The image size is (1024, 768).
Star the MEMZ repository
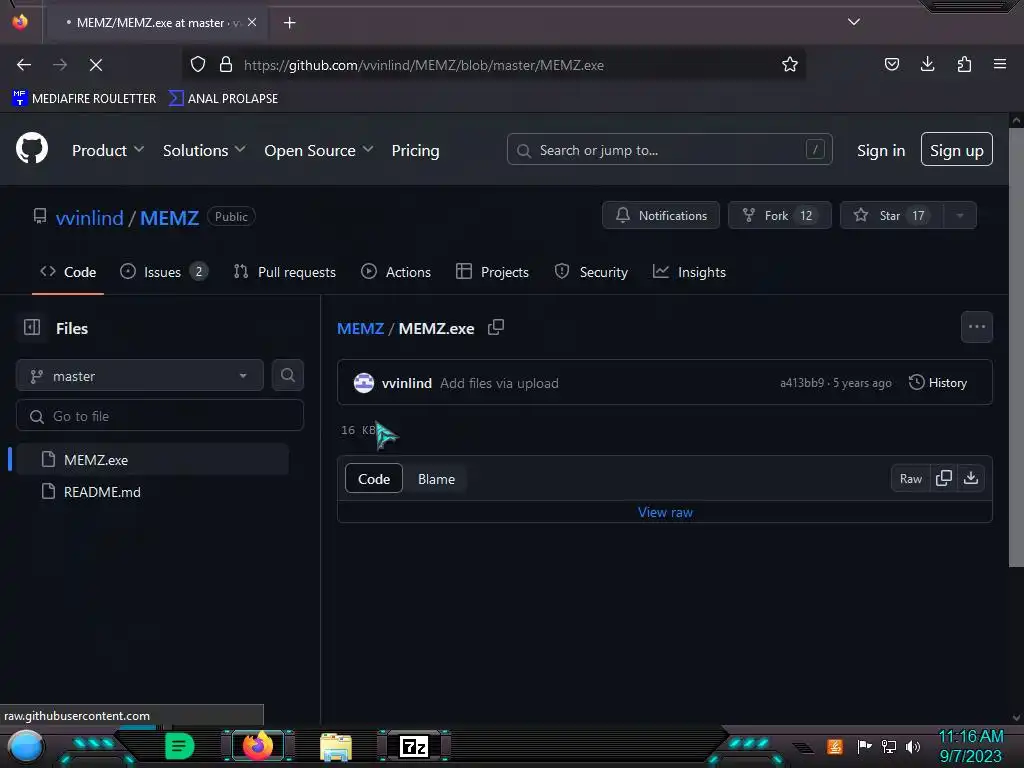(892, 216)
